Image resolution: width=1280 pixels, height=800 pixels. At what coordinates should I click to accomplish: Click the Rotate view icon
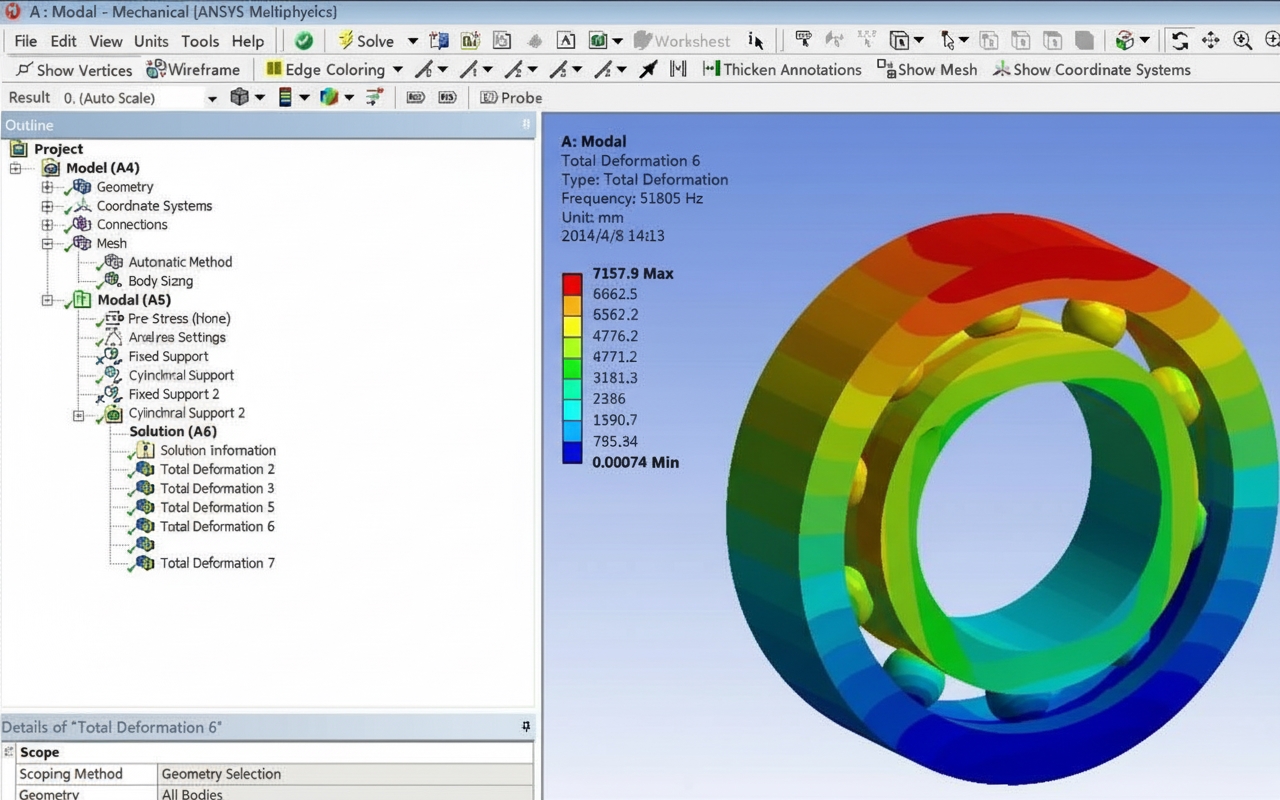click(x=1180, y=41)
